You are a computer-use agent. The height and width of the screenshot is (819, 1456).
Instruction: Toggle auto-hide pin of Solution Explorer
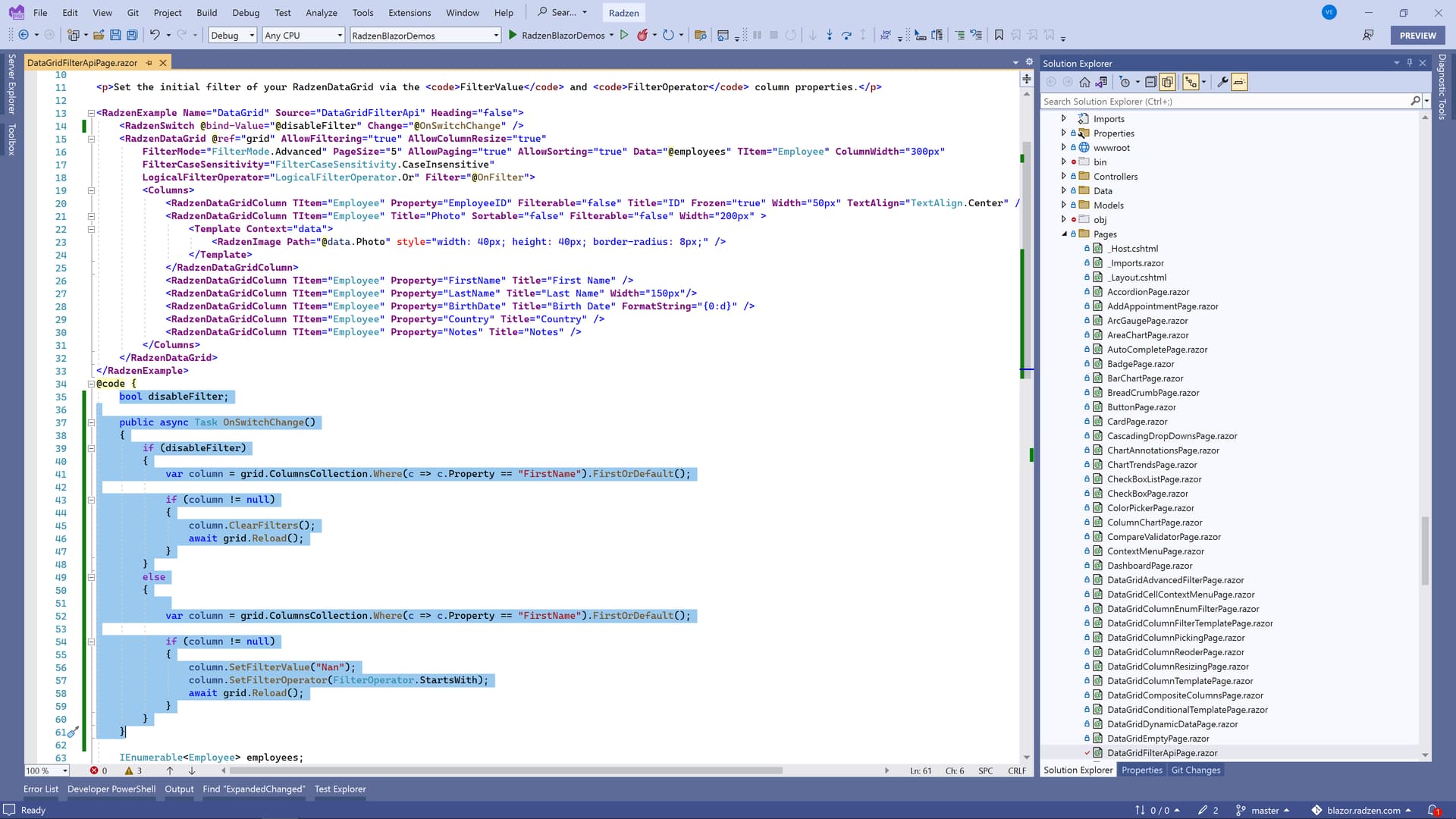pyautogui.click(x=1410, y=63)
